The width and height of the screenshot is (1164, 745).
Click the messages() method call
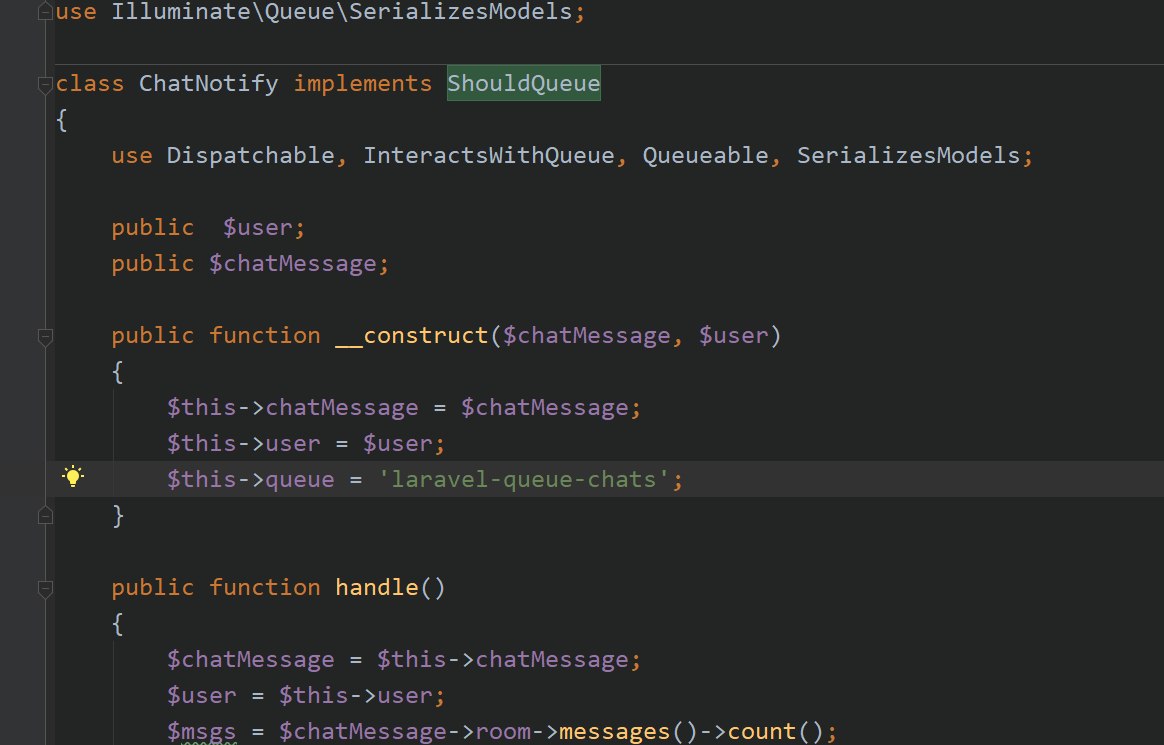627,732
